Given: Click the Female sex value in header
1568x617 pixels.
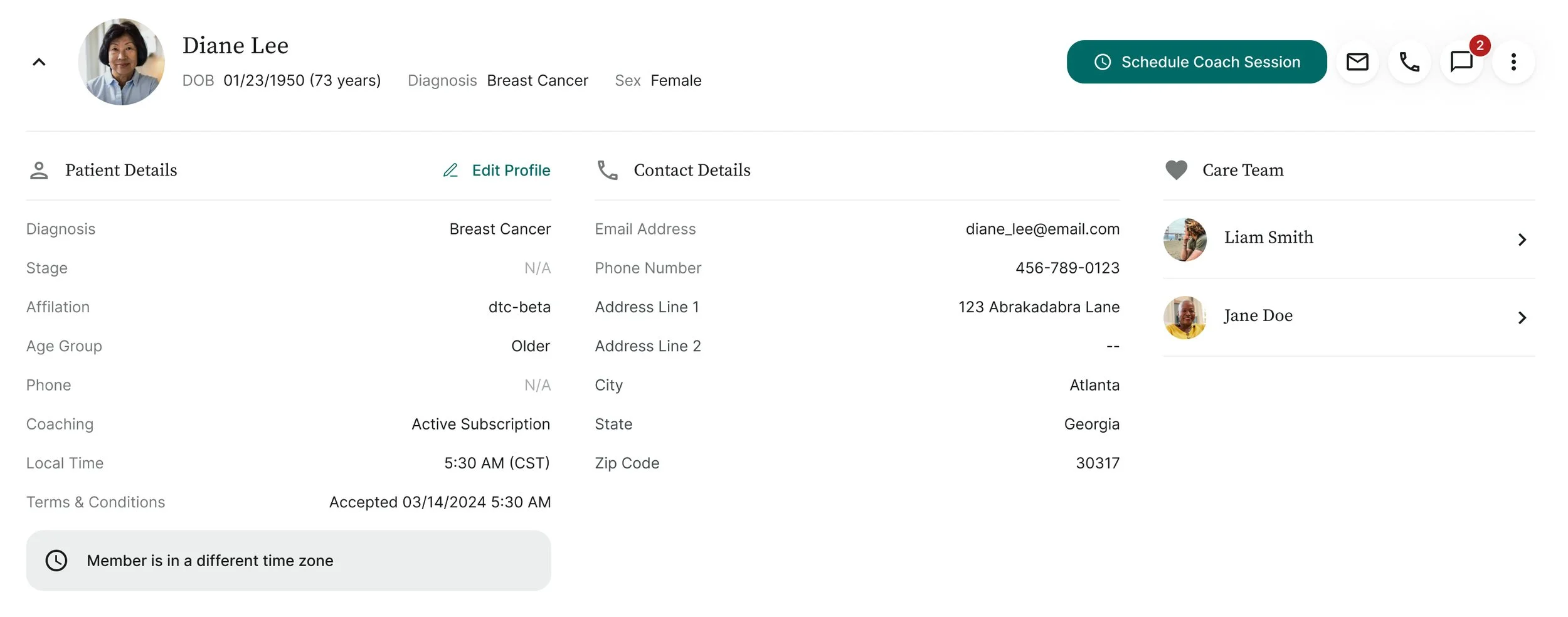Looking at the screenshot, I should (676, 81).
